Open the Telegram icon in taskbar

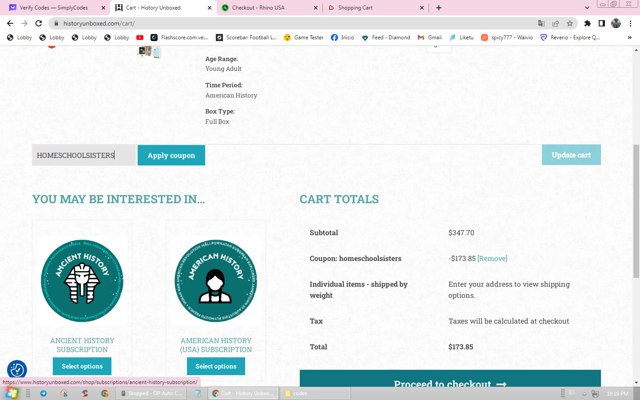(43, 393)
